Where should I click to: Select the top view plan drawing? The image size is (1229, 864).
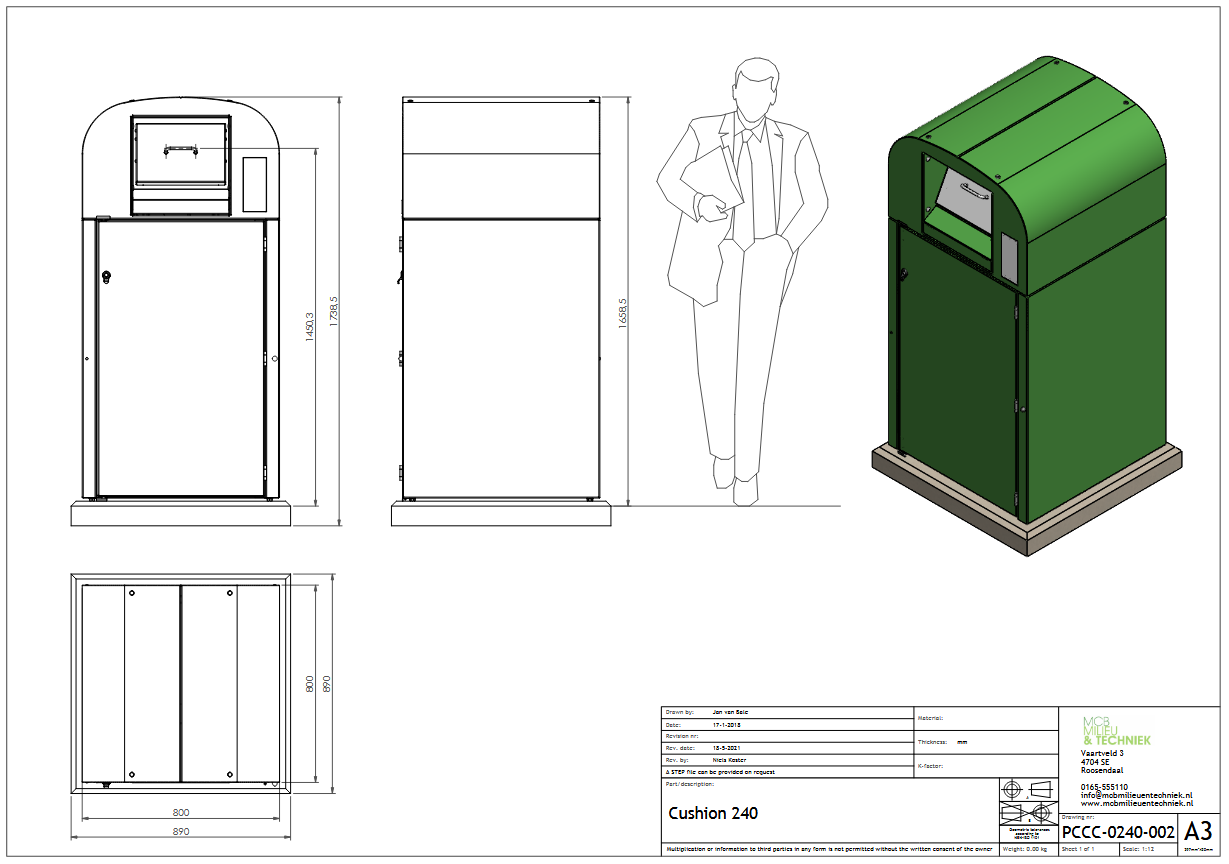point(180,683)
